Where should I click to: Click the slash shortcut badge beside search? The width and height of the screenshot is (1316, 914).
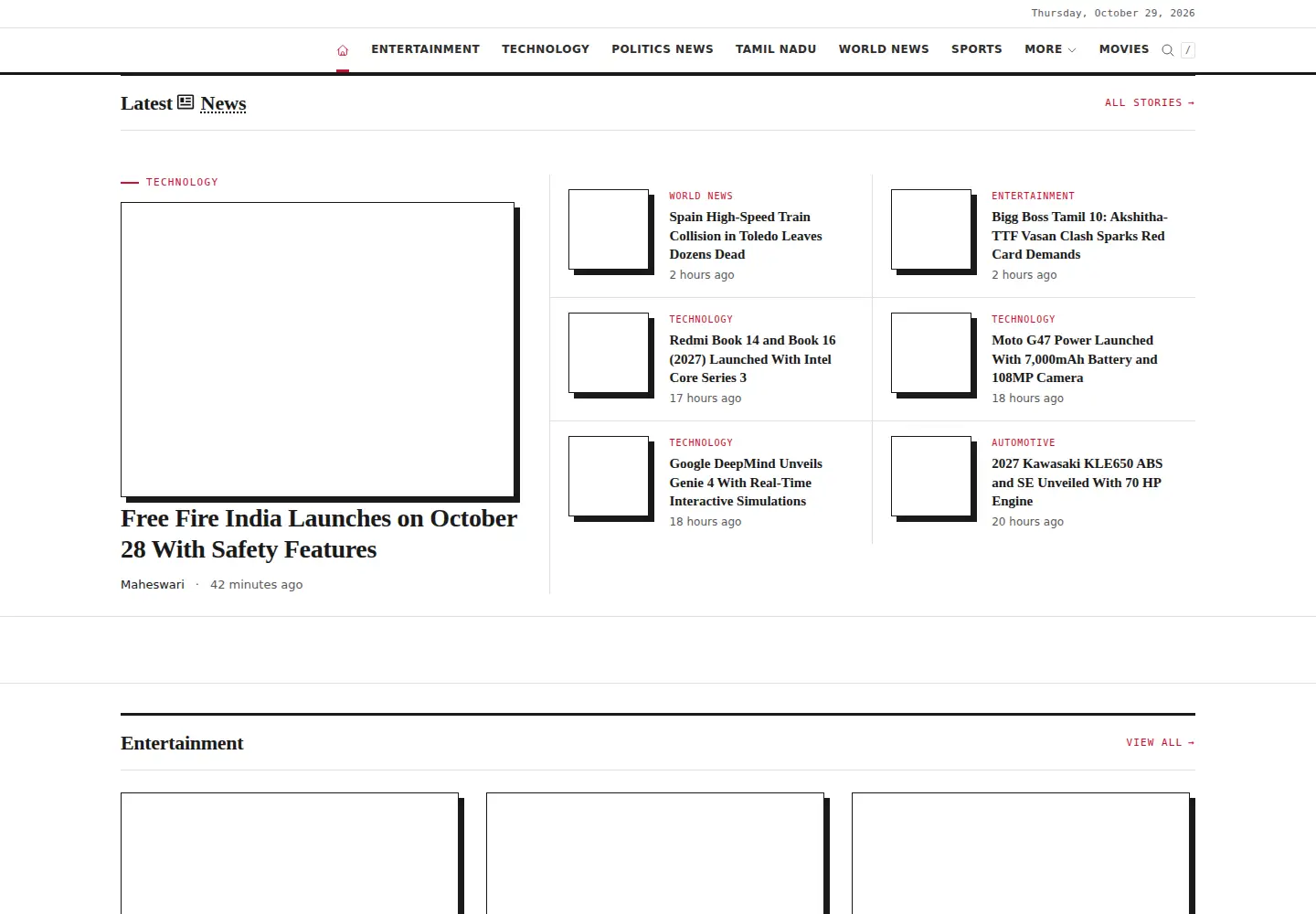click(x=1188, y=50)
